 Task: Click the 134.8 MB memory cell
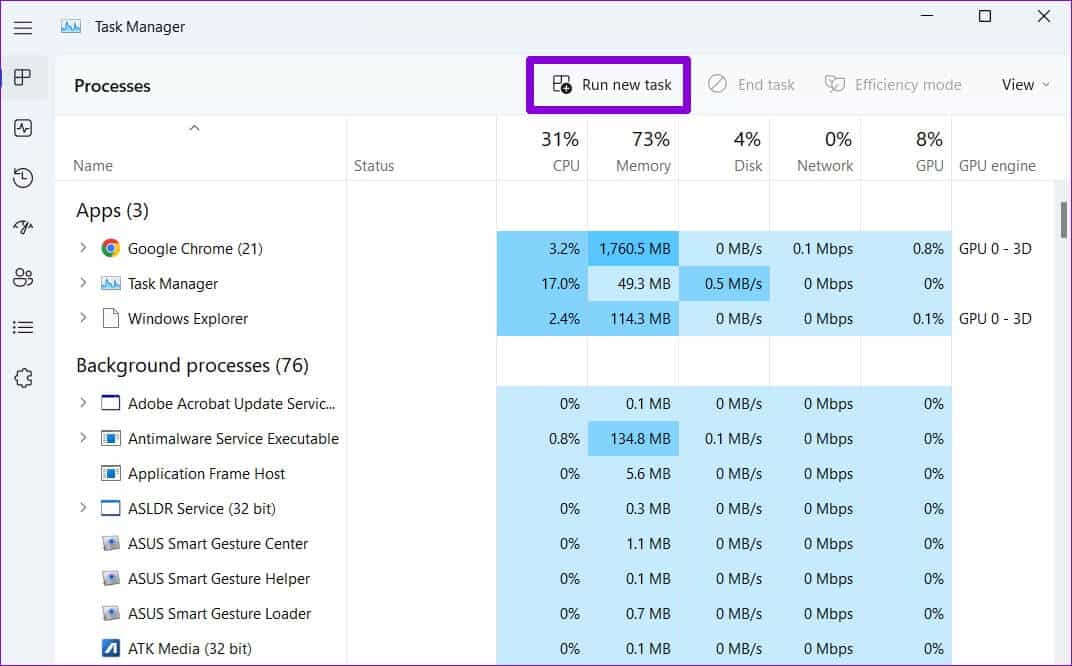click(x=633, y=439)
